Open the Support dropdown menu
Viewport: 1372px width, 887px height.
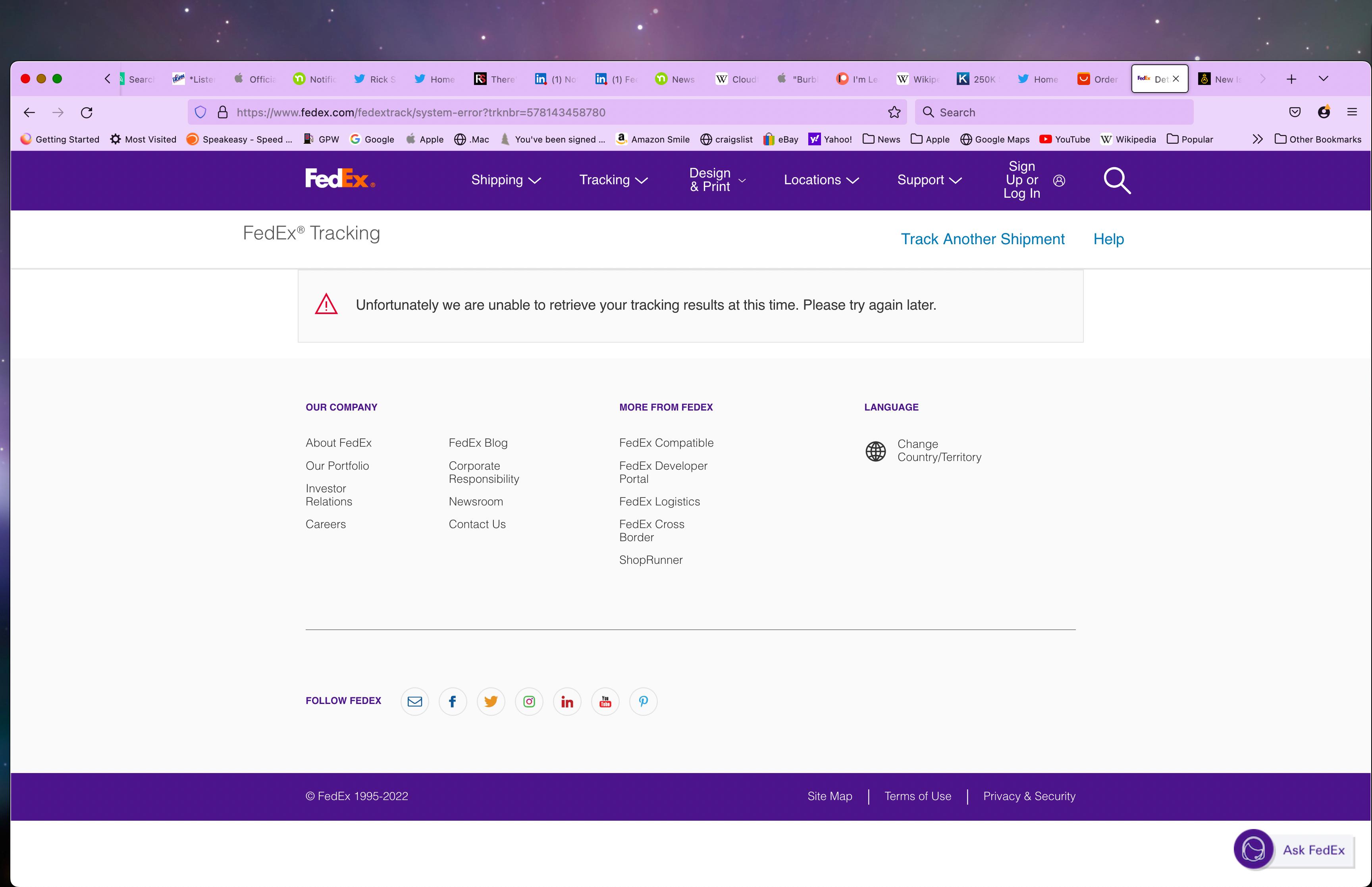(x=928, y=180)
